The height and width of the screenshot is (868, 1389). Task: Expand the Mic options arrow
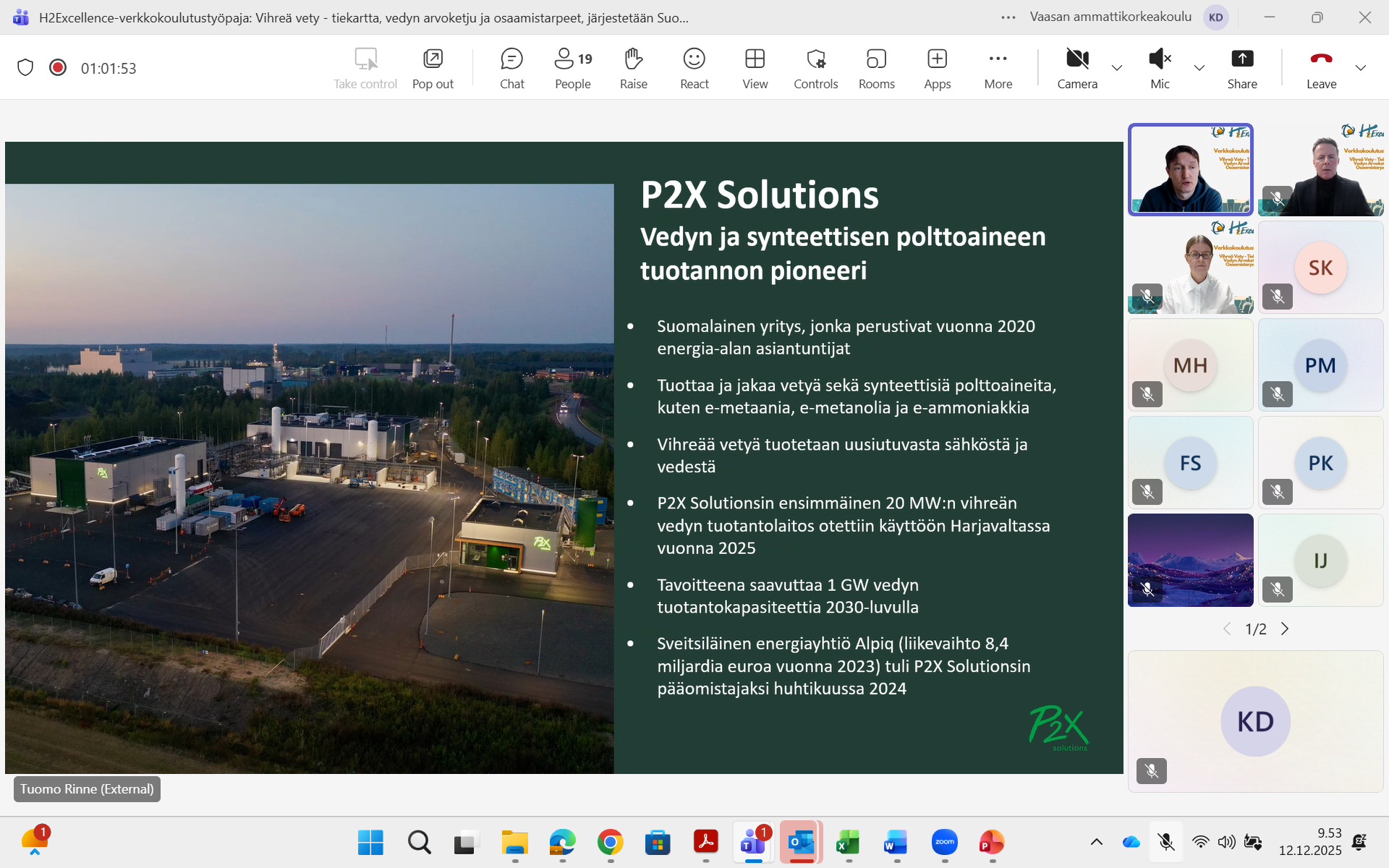point(1199,68)
